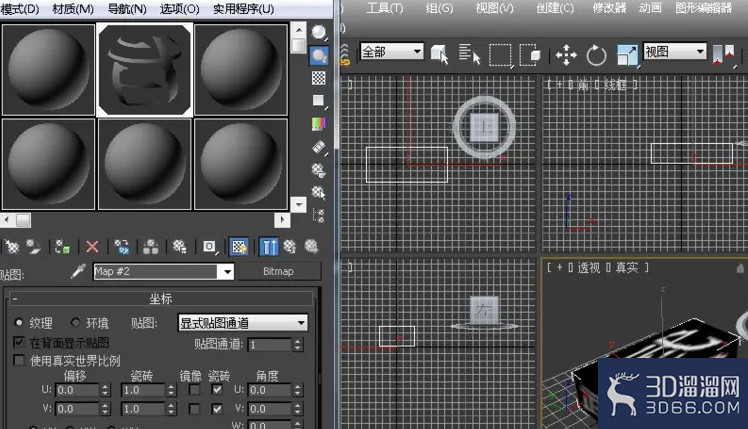Collapse the 坐标 rollout header
The image size is (748, 429).
pos(161,299)
